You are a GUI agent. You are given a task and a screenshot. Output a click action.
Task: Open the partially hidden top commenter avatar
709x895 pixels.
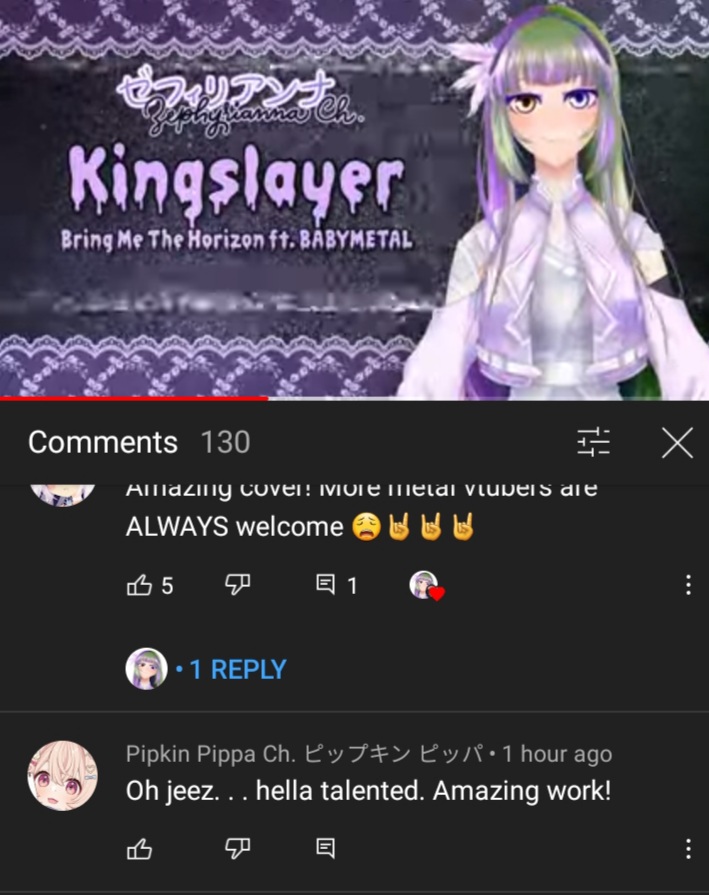tap(63, 494)
